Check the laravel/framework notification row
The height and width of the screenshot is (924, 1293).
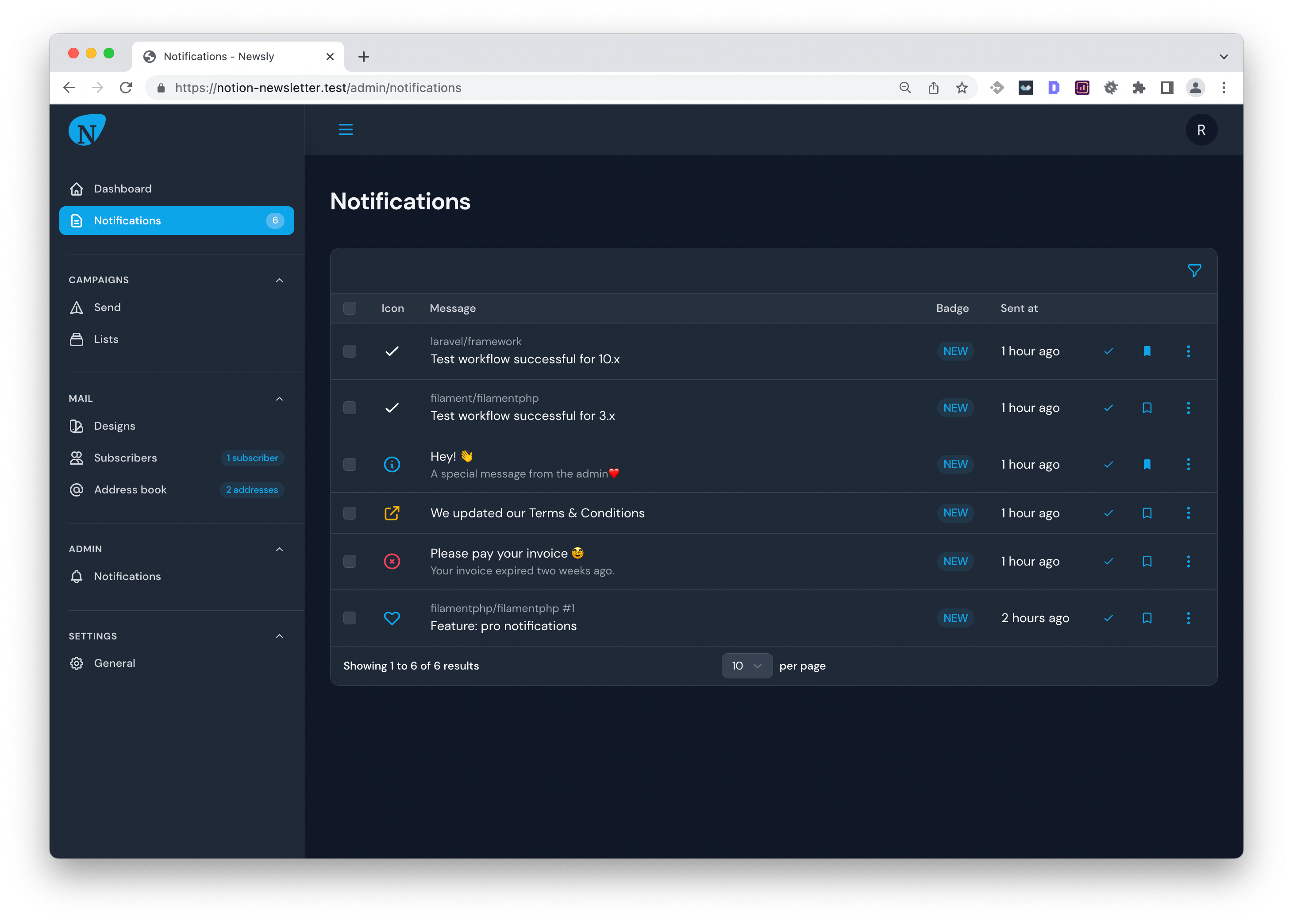coord(349,351)
